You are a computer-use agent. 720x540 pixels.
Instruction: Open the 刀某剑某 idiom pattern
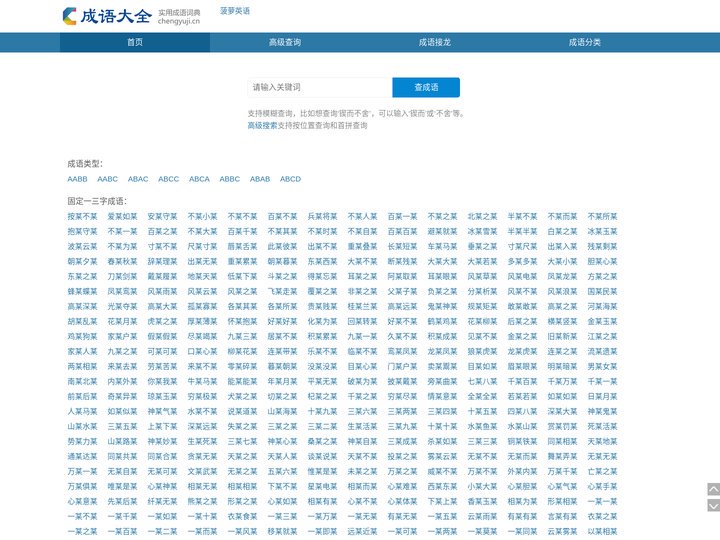(x=122, y=276)
